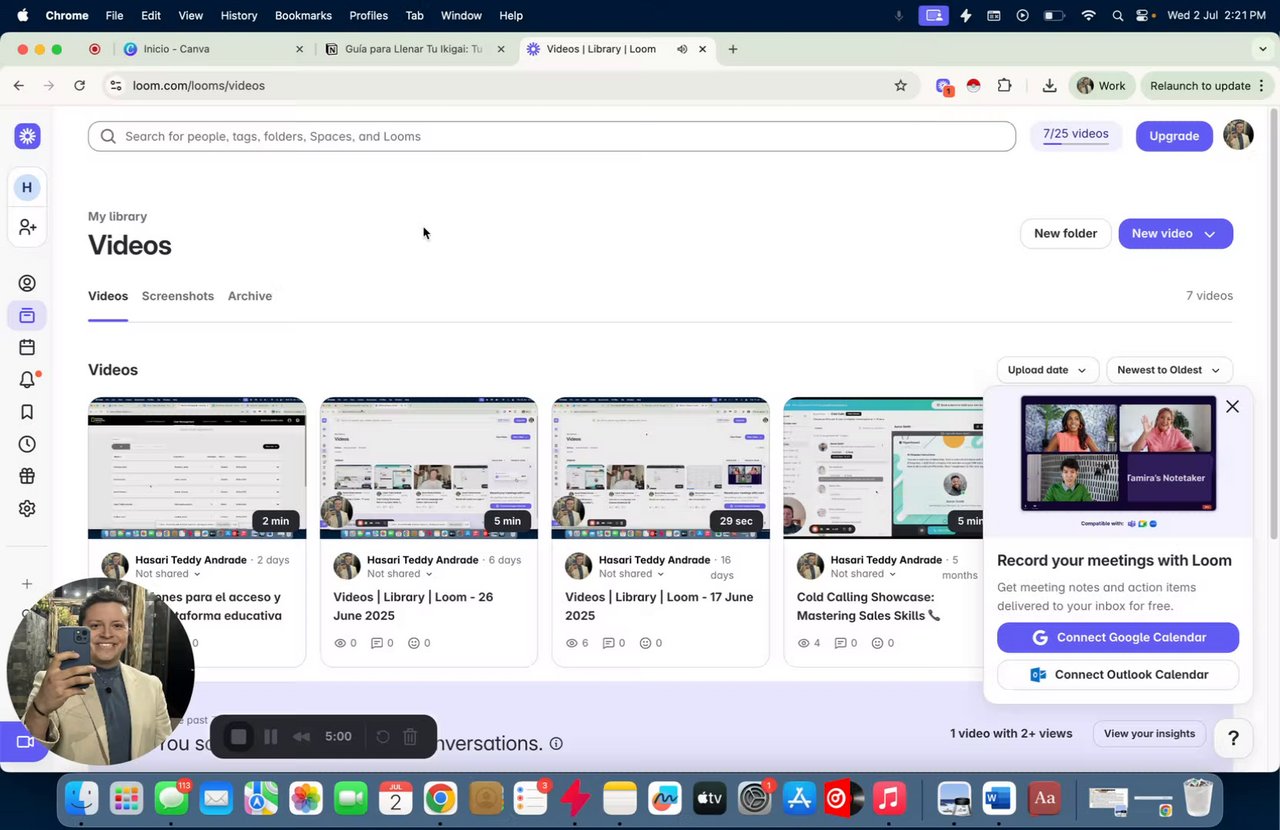View site information icon in address bar

116,86
